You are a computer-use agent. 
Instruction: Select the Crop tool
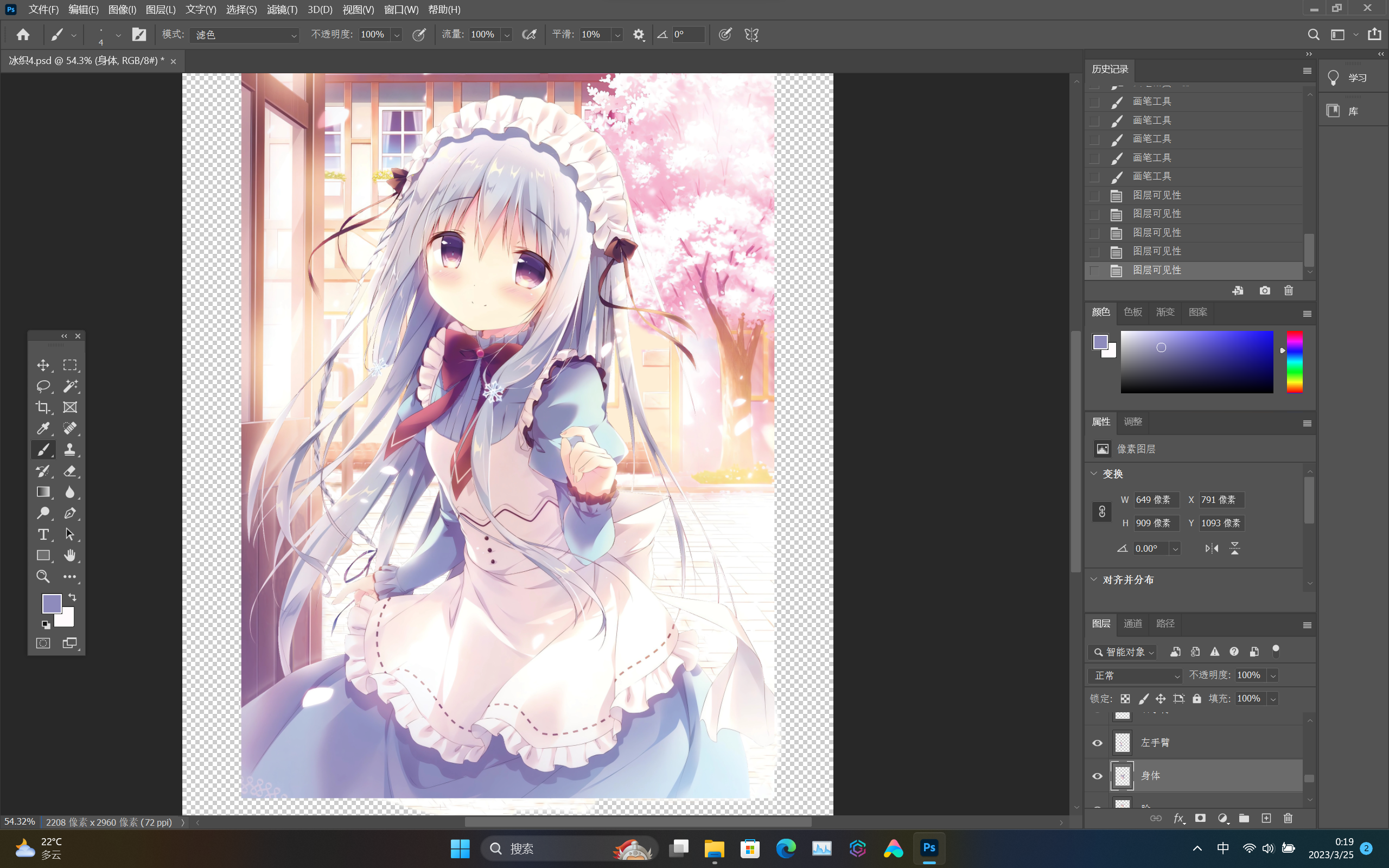pos(43,407)
